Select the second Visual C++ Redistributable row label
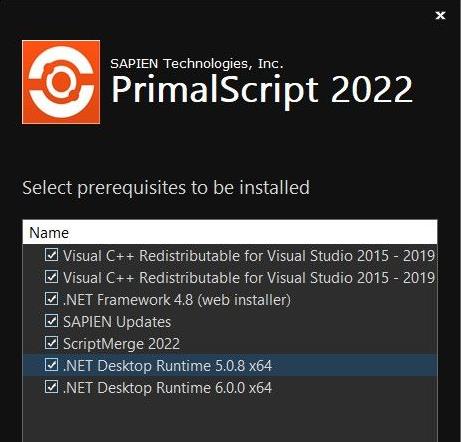 (249, 278)
